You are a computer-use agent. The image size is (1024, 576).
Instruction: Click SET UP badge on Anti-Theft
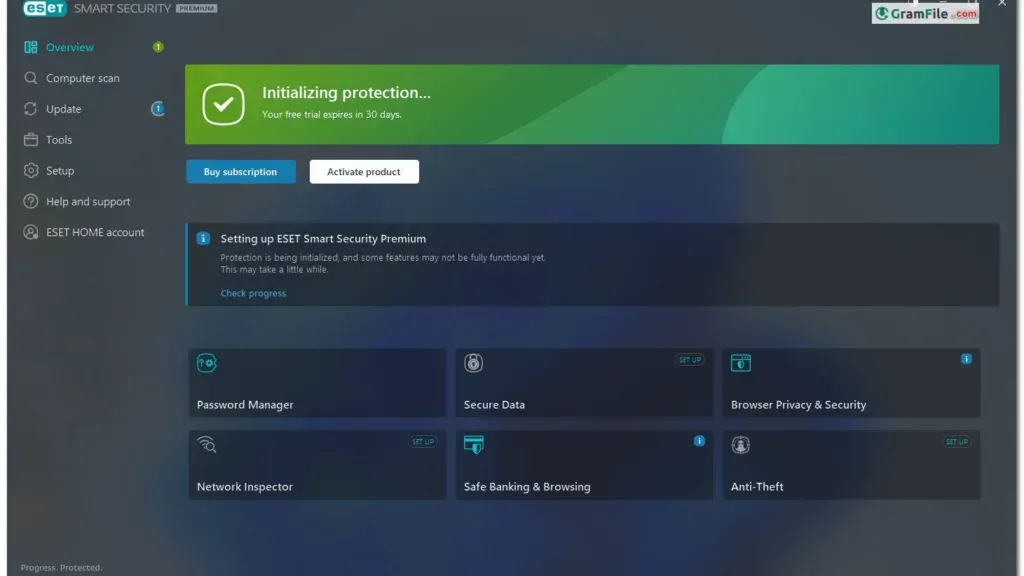(x=957, y=441)
